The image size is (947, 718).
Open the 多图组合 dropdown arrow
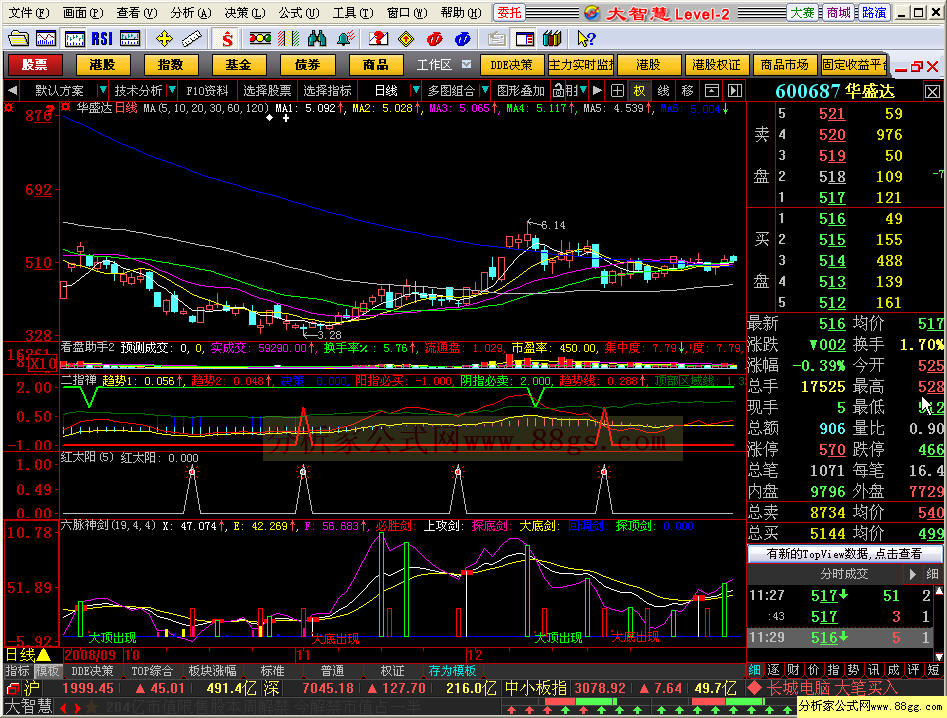click(x=484, y=91)
